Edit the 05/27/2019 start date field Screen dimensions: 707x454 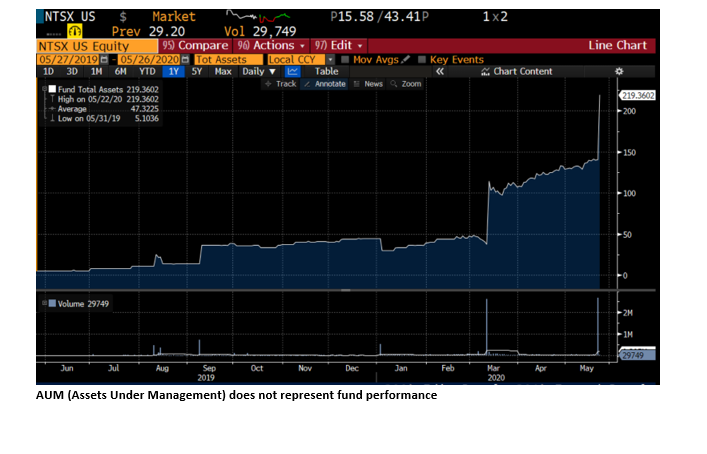coord(68,60)
